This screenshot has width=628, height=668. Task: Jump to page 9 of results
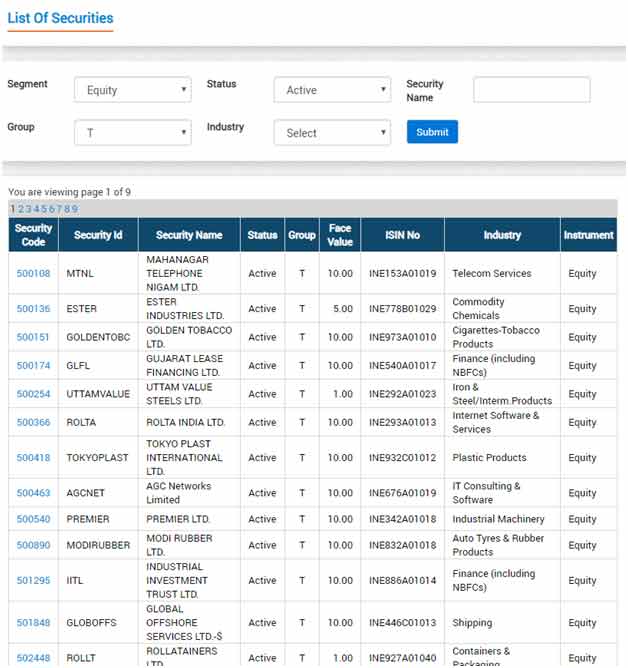74,209
